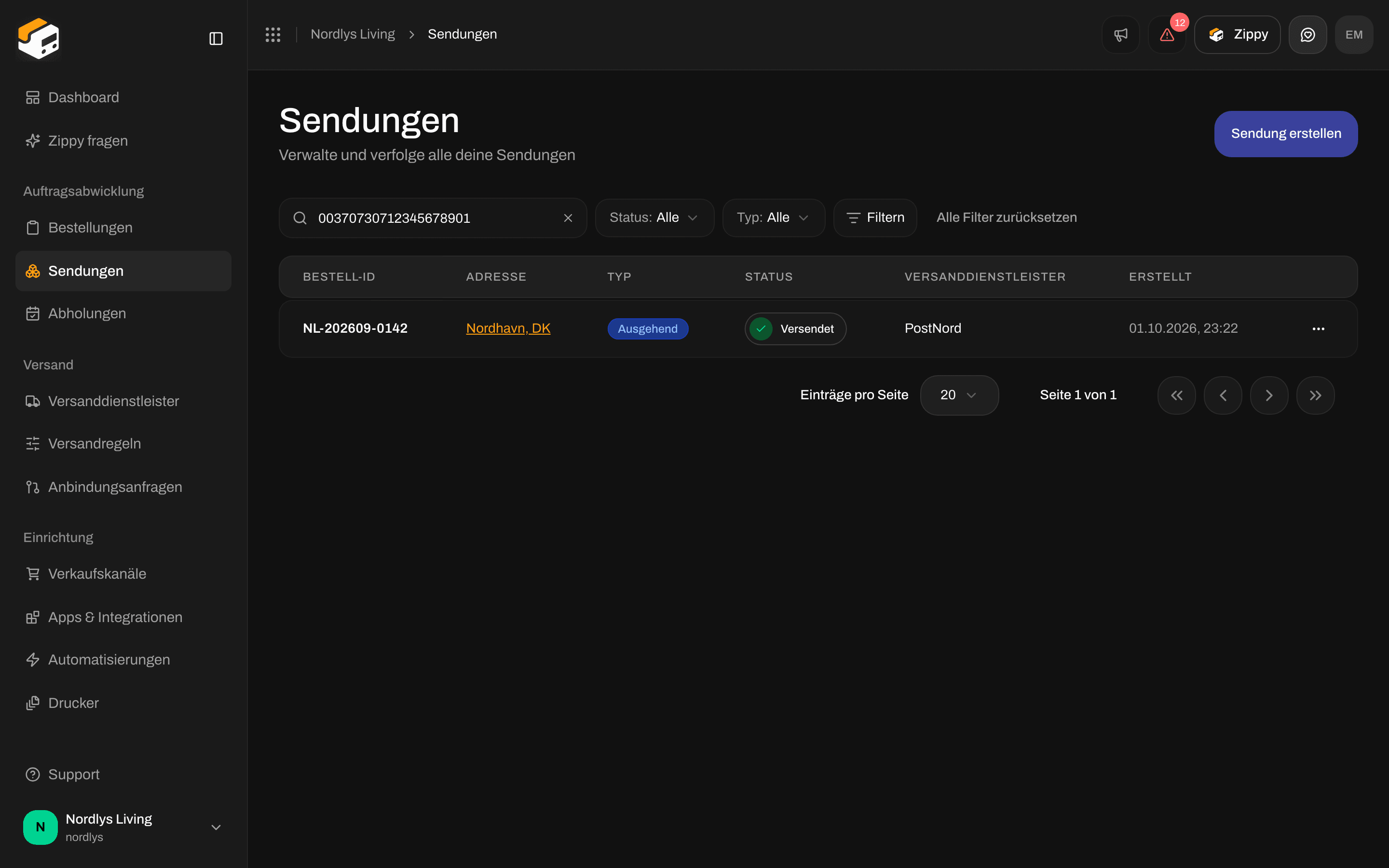Jump to last page of results
This screenshot has width=1389, height=868.
[x=1316, y=395]
